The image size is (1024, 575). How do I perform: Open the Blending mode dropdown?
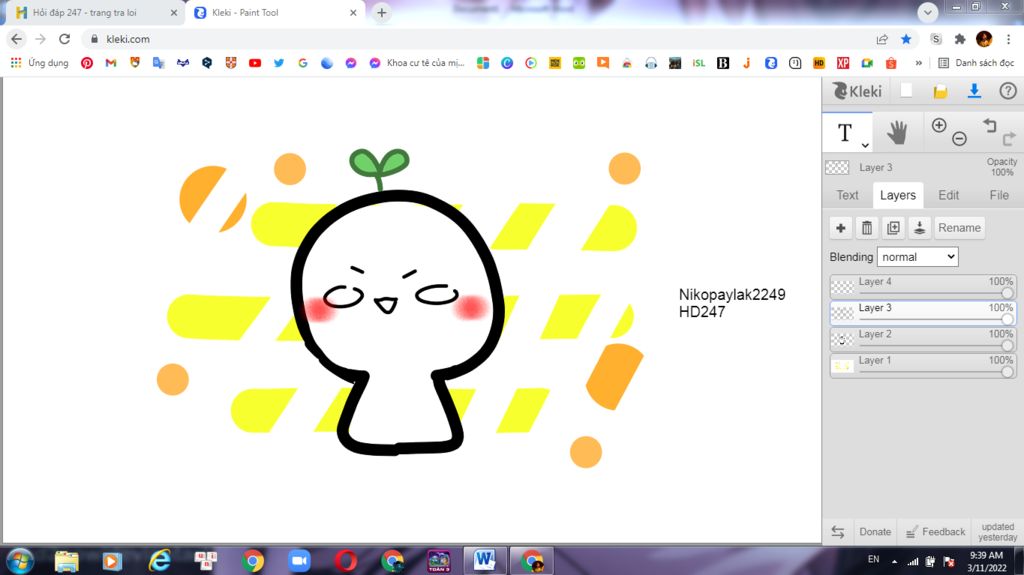click(918, 257)
